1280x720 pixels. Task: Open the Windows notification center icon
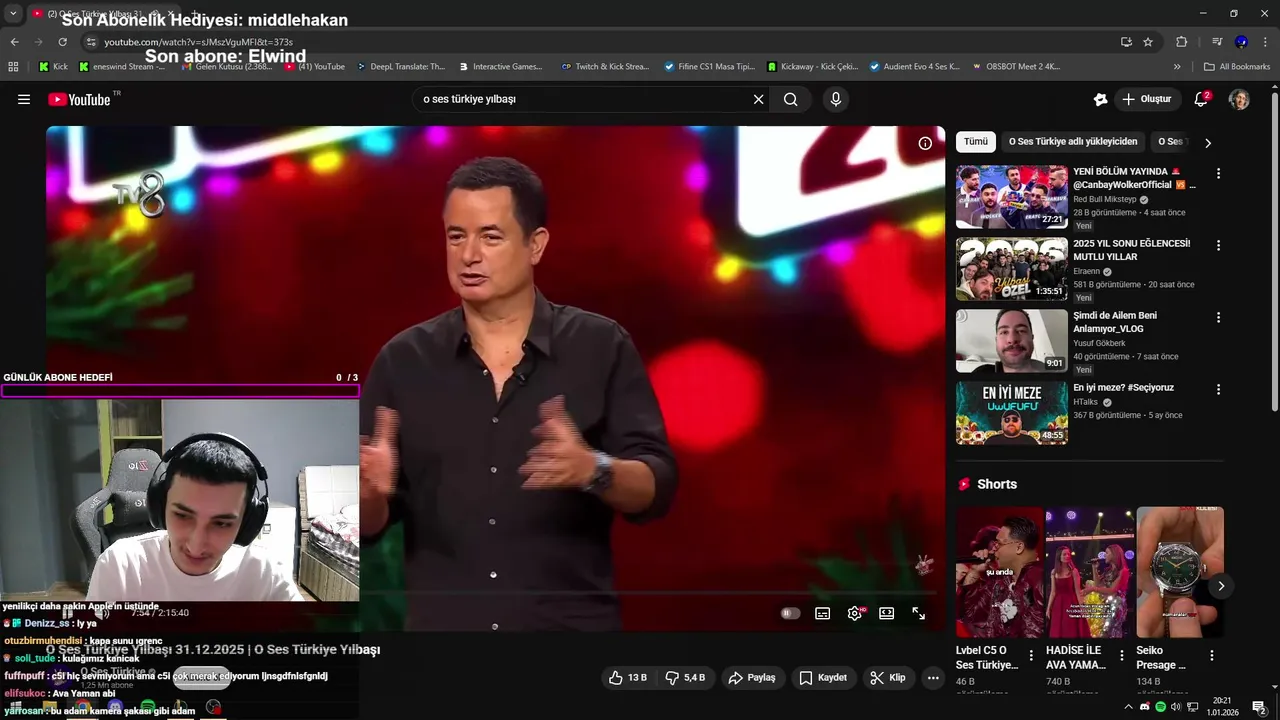1259,707
